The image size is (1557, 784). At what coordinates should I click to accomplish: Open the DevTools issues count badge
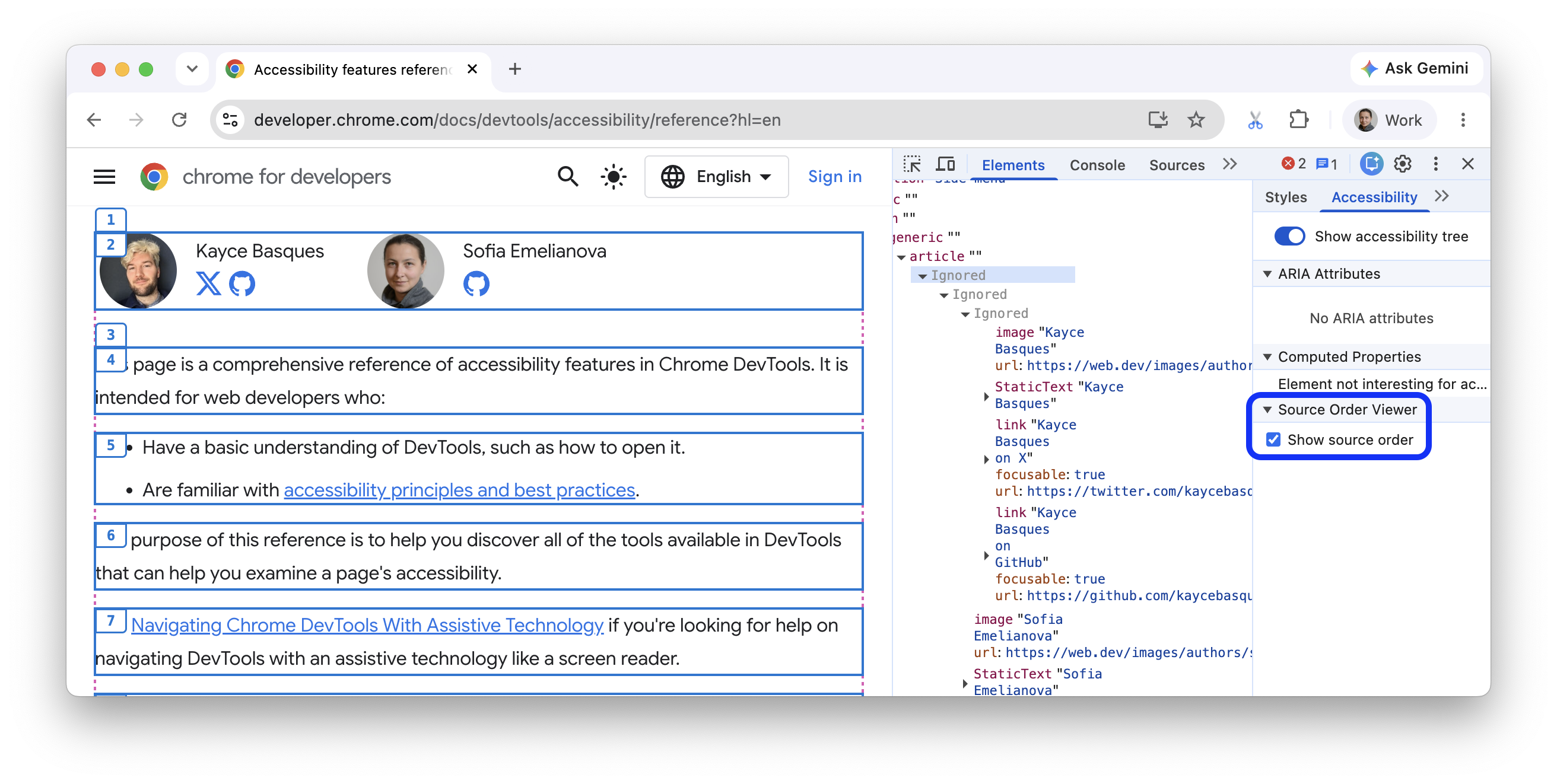pyautogui.click(x=1326, y=164)
